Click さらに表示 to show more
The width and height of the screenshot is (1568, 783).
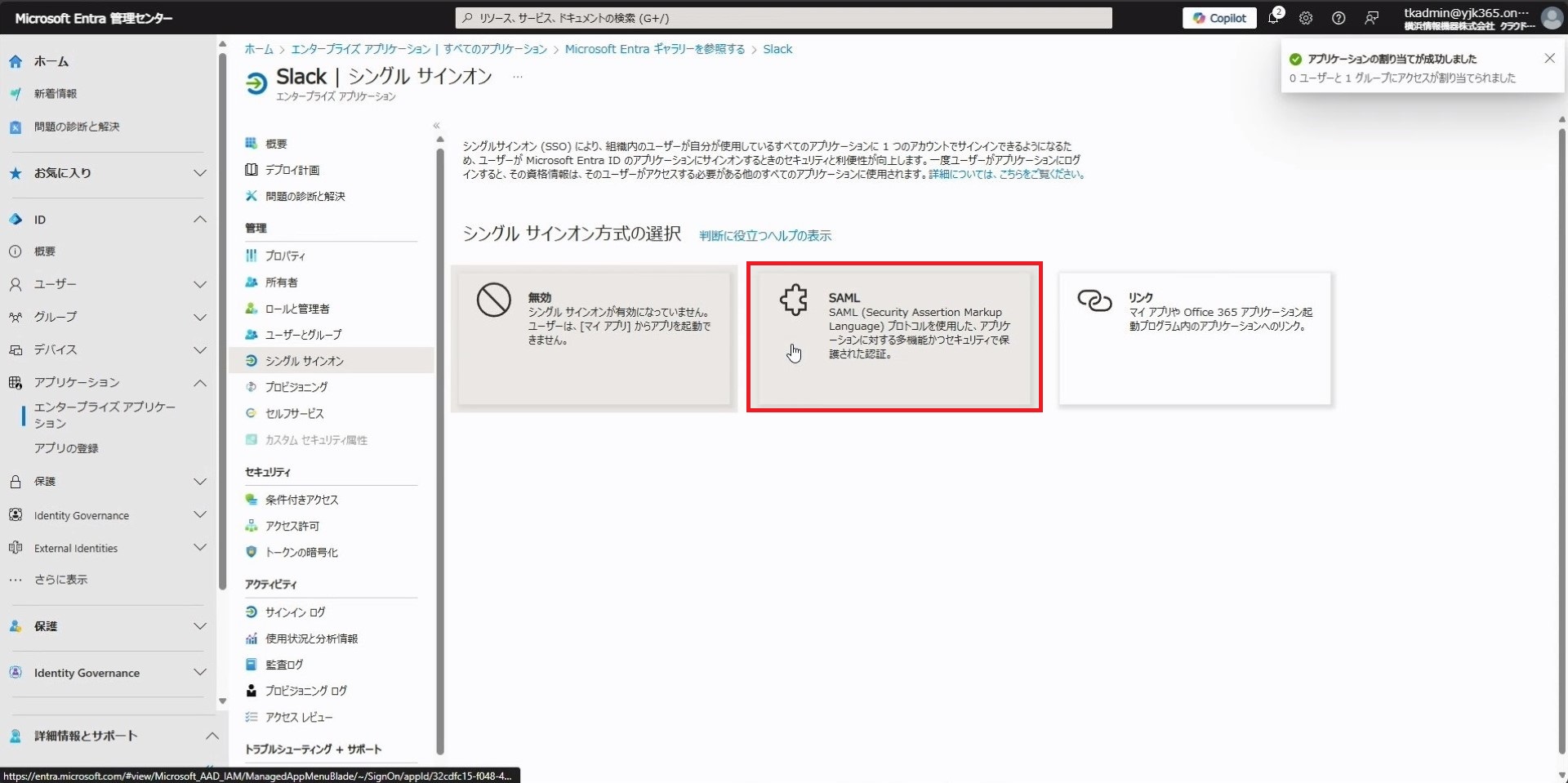[60, 580]
